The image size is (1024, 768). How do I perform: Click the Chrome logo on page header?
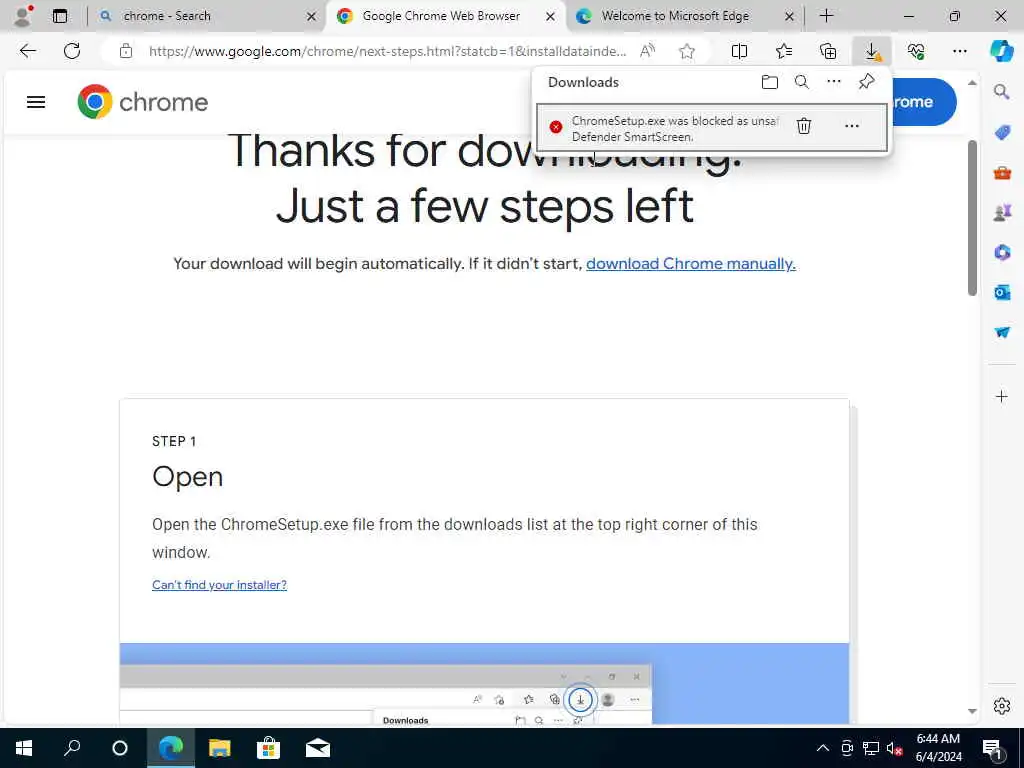142,102
